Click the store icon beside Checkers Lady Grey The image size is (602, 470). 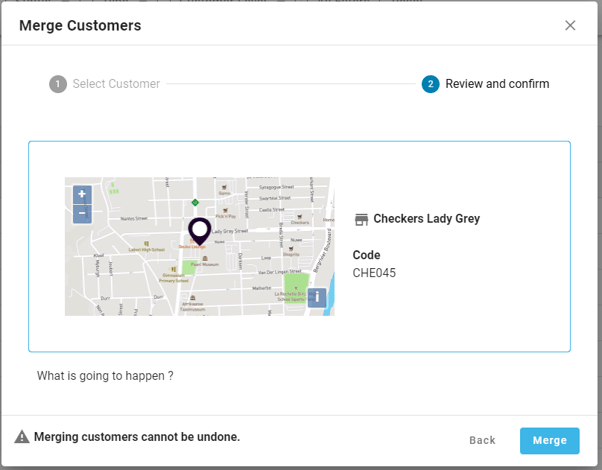361,219
